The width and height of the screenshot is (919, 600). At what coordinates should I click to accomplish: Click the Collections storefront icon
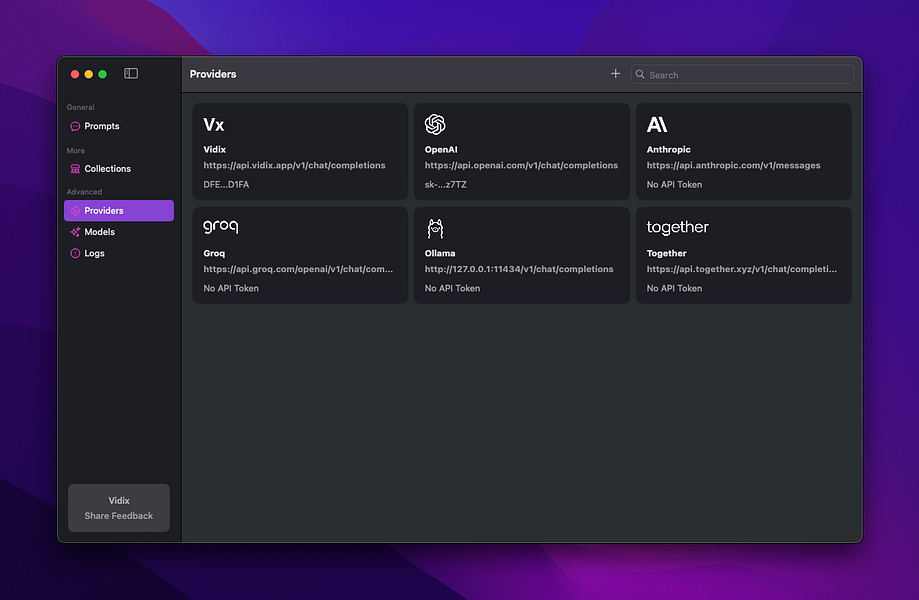[x=75, y=169]
